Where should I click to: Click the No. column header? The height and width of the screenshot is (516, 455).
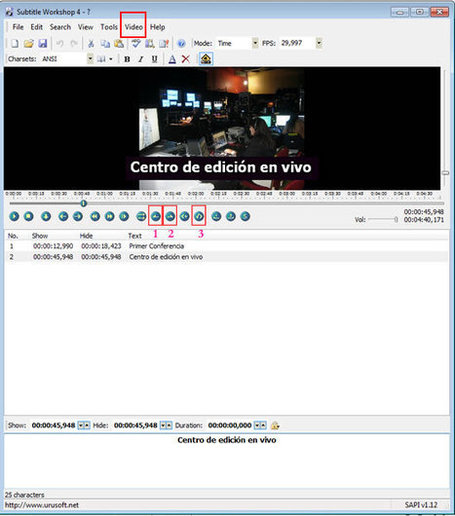(x=13, y=236)
